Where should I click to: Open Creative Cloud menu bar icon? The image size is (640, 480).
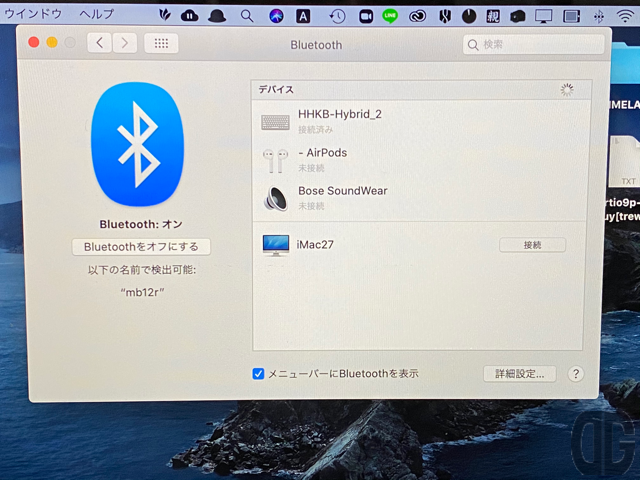coord(418,16)
